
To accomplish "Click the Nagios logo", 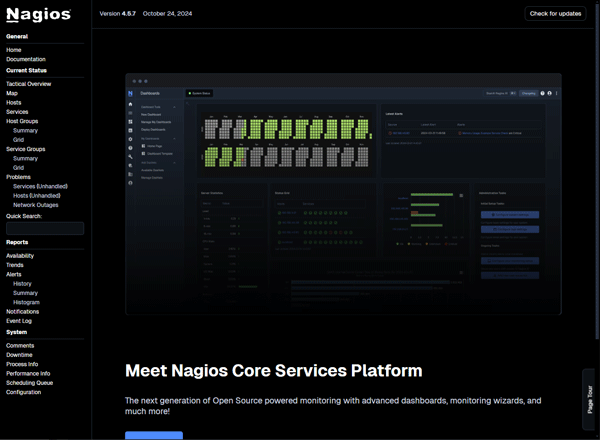I will coord(38,15).
